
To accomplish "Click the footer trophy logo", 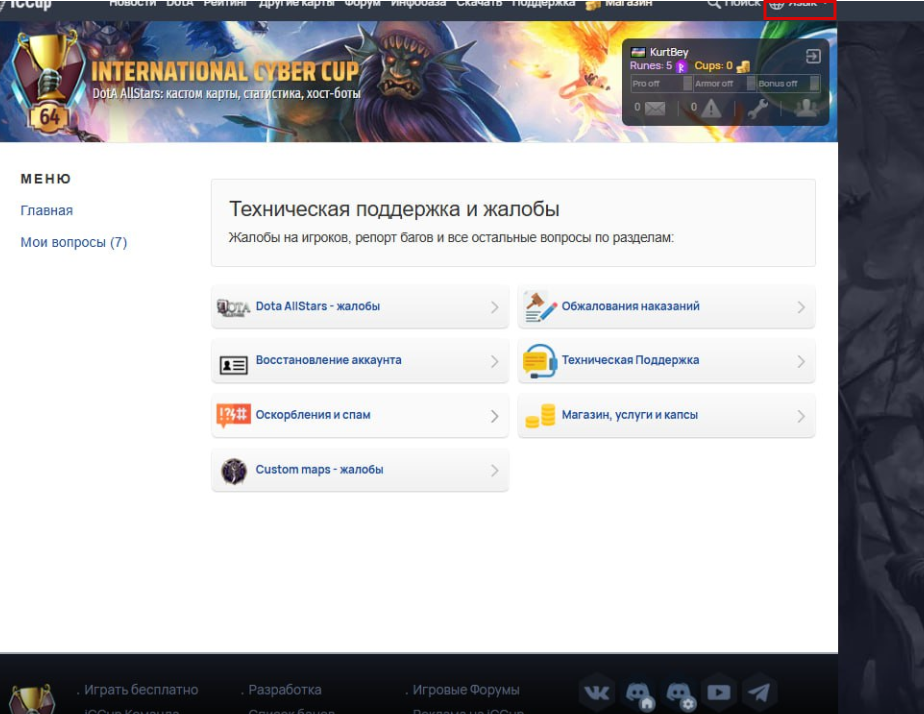I will pos(32,699).
